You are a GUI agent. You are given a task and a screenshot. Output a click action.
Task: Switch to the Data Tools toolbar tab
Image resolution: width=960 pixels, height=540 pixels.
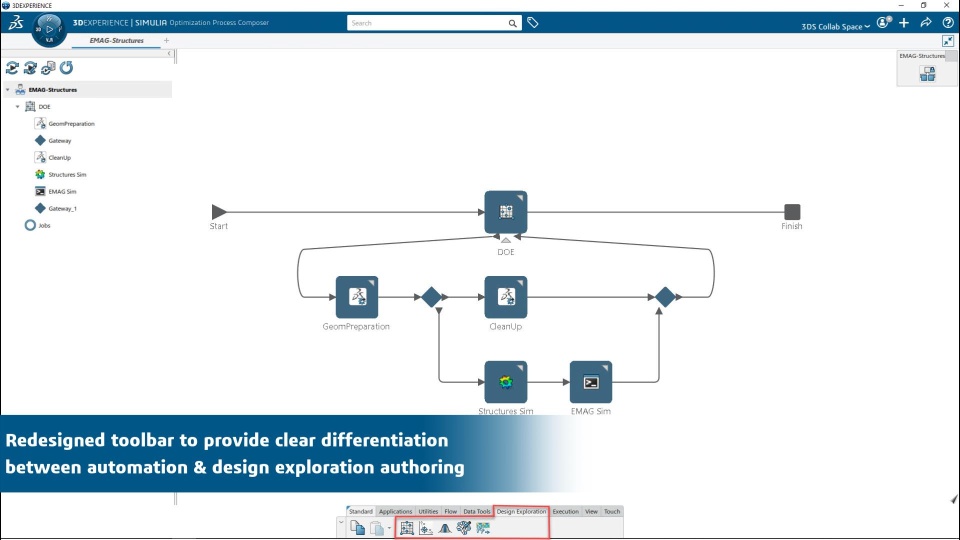click(x=477, y=511)
